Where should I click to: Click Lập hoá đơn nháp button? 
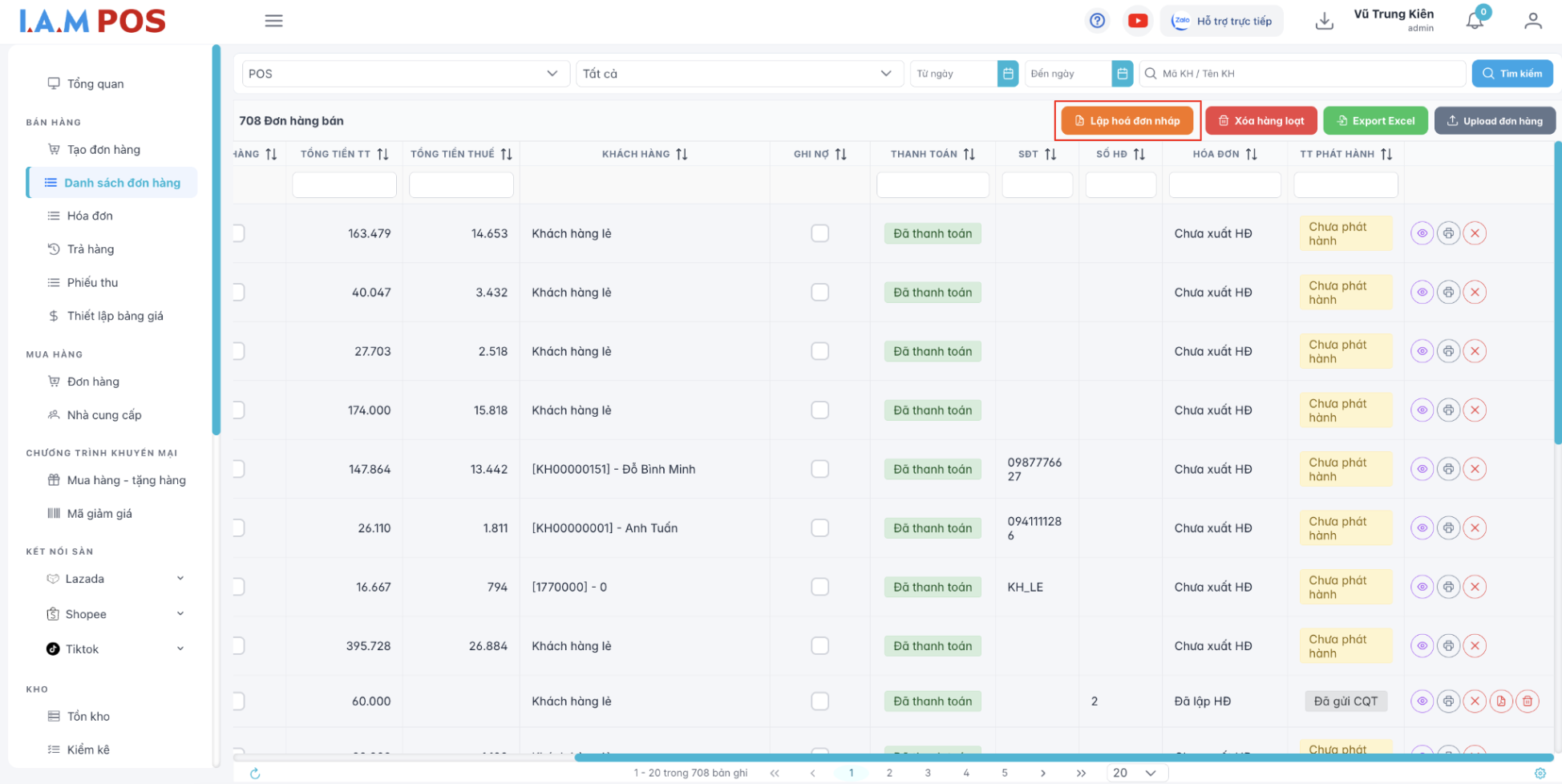coord(1127,121)
